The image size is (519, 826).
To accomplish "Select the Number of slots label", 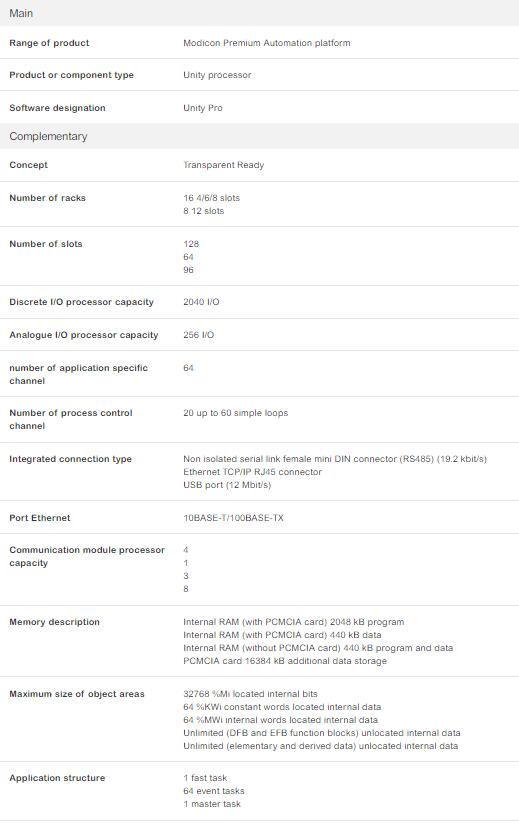I will 46,244.
